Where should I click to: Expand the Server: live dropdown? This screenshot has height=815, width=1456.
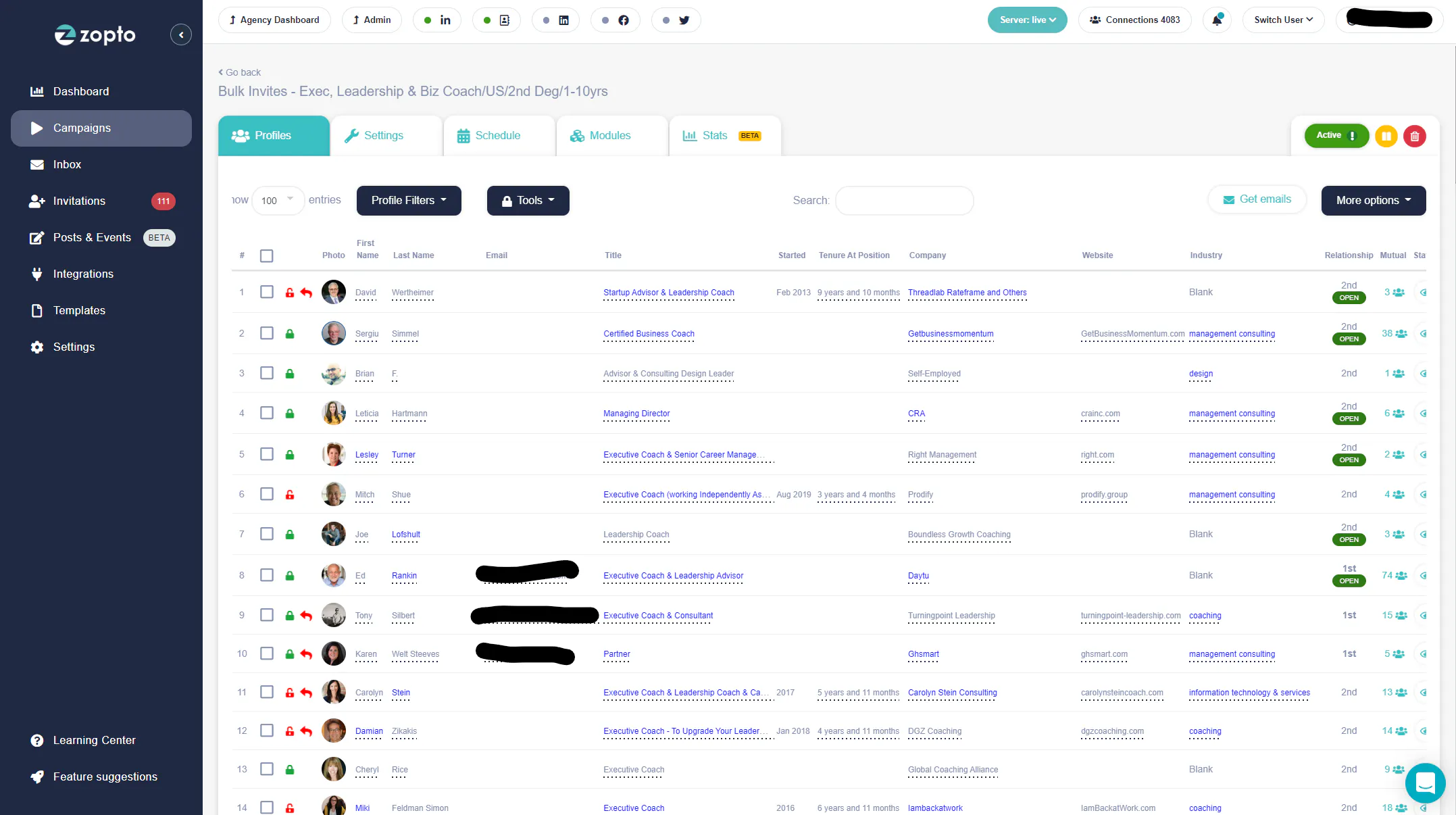click(x=1027, y=20)
